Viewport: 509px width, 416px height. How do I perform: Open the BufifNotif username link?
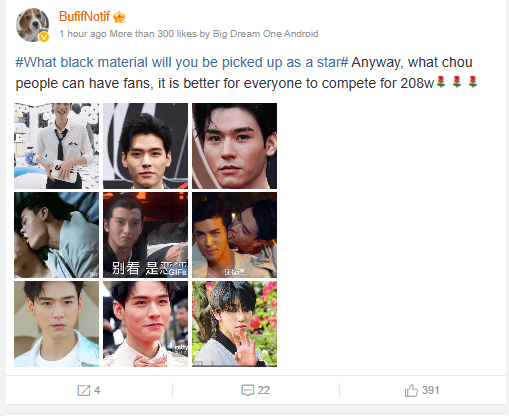[84, 16]
